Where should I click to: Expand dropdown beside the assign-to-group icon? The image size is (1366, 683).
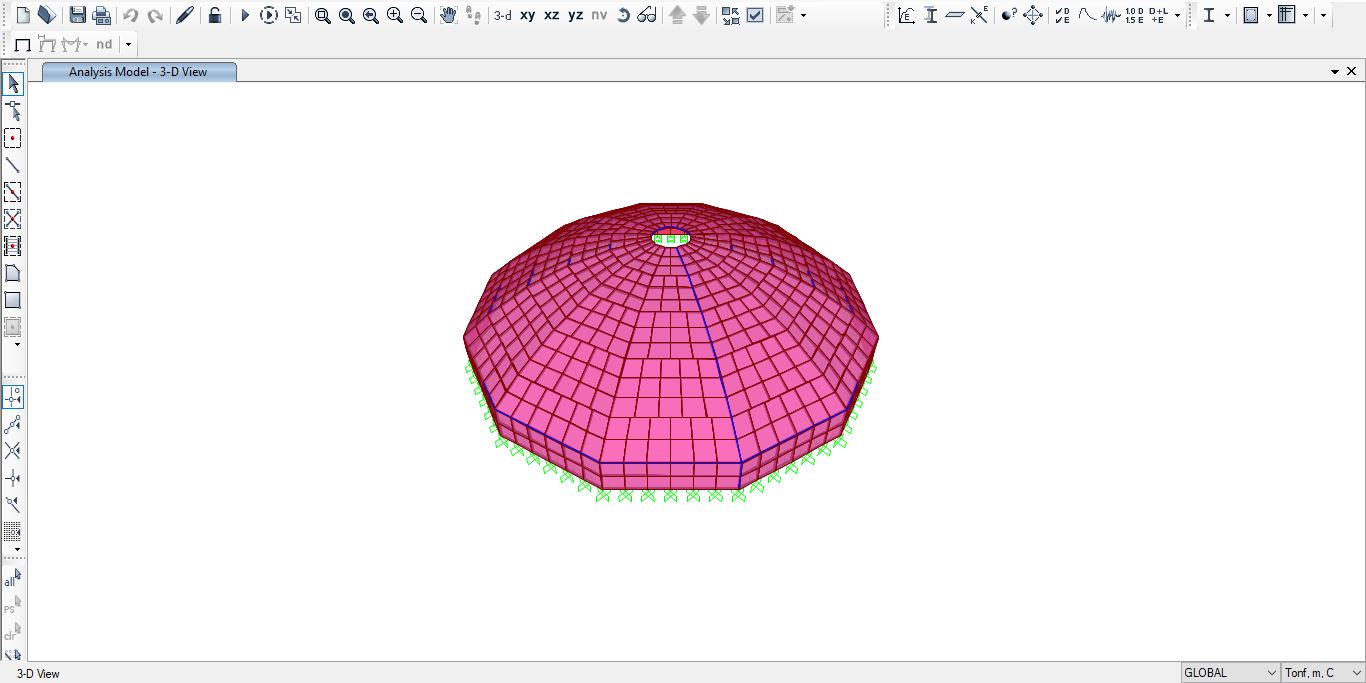coord(803,15)
